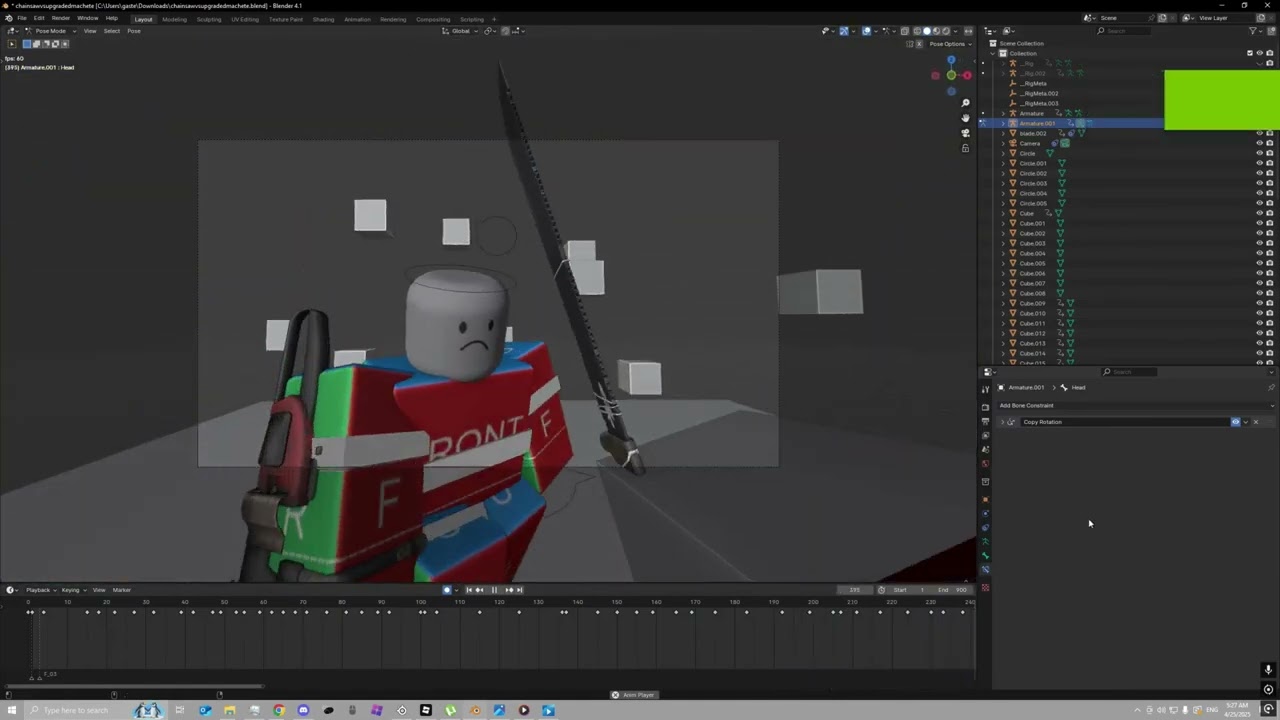Open the outliner filter dropdown
The height and width of the screenshot is (720, 1280).
1255,31
